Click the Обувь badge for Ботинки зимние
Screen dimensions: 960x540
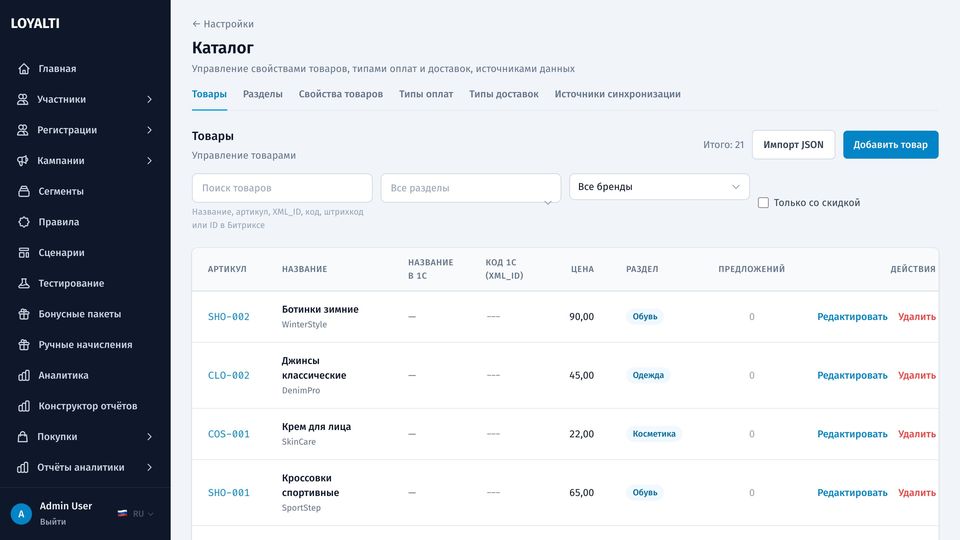coord(645,317)
